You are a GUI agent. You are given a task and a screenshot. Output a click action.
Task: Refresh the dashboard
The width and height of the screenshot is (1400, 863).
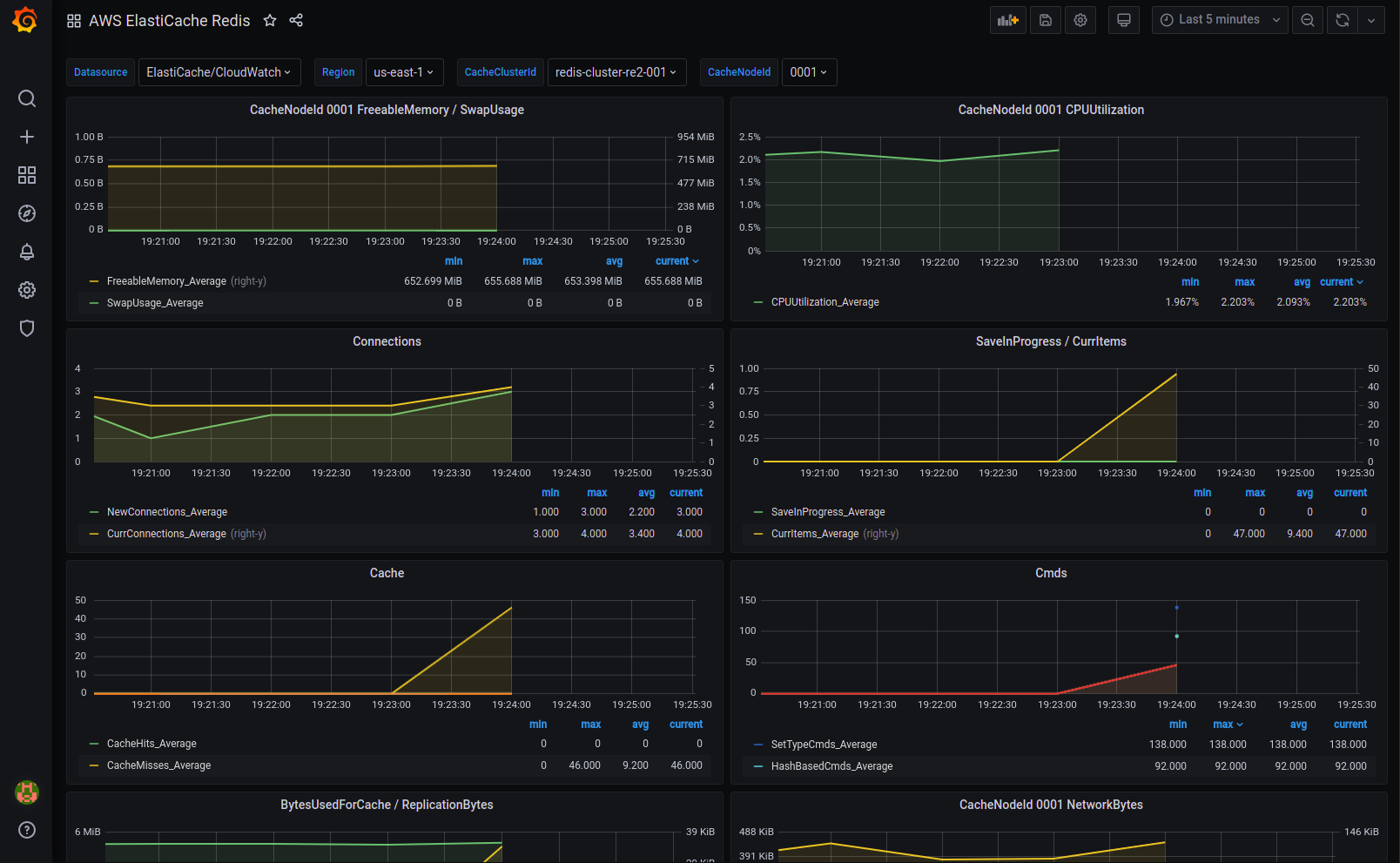(x=1343, y=20)
